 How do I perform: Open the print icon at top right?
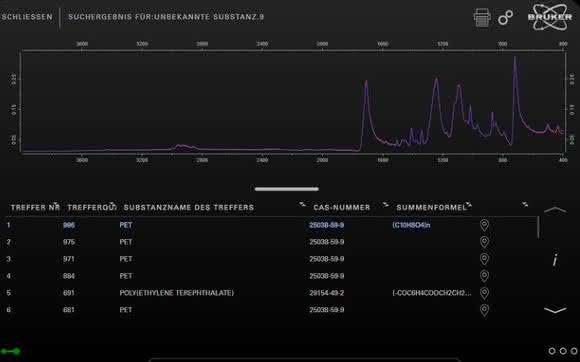pyautogui.click(x=482, y=17)
